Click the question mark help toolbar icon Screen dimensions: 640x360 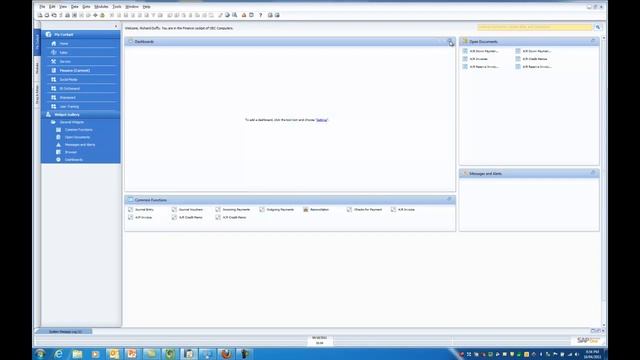[x=260, y=15]
